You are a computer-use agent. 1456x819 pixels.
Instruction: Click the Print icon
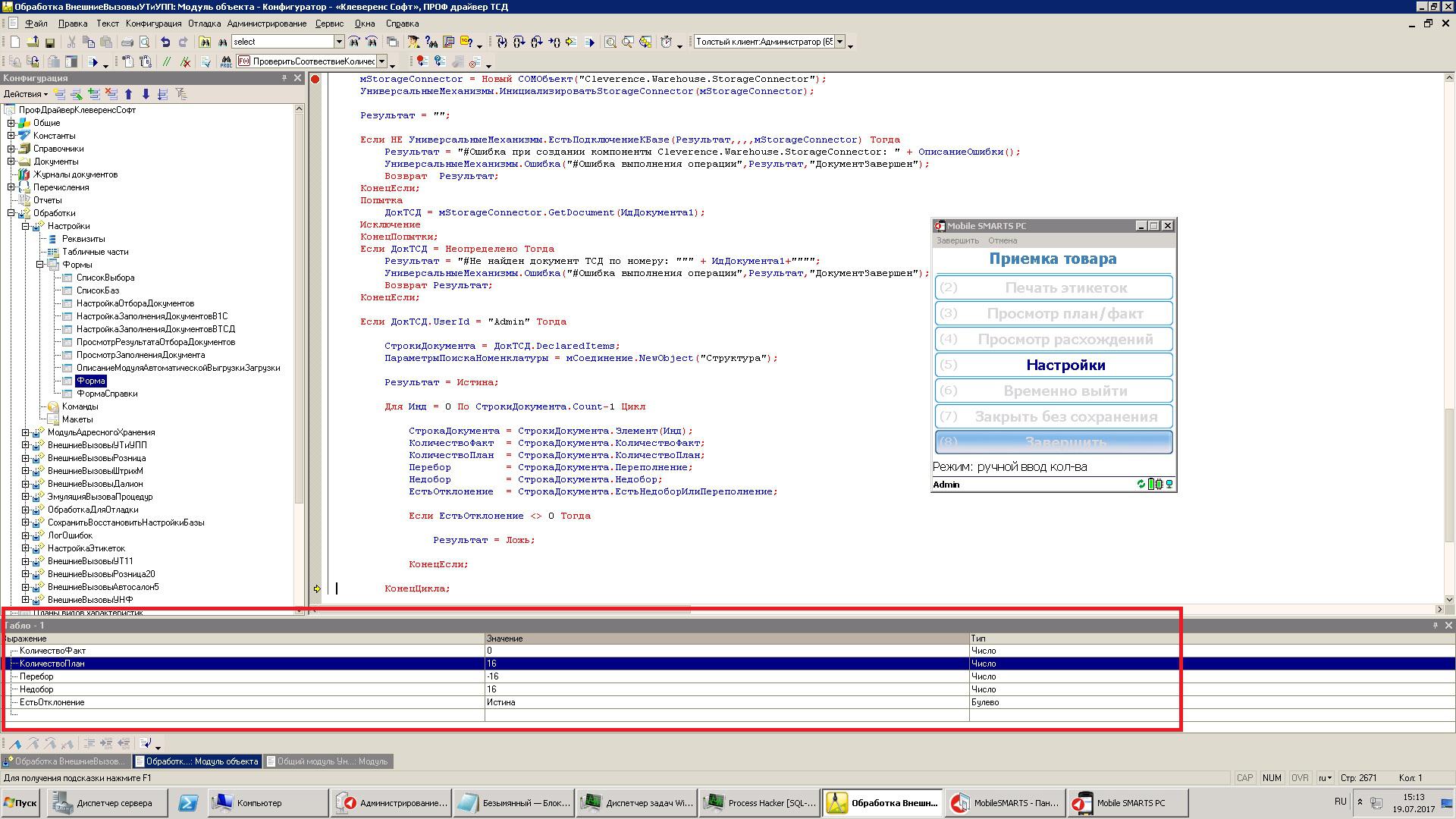tap(127, 42)
